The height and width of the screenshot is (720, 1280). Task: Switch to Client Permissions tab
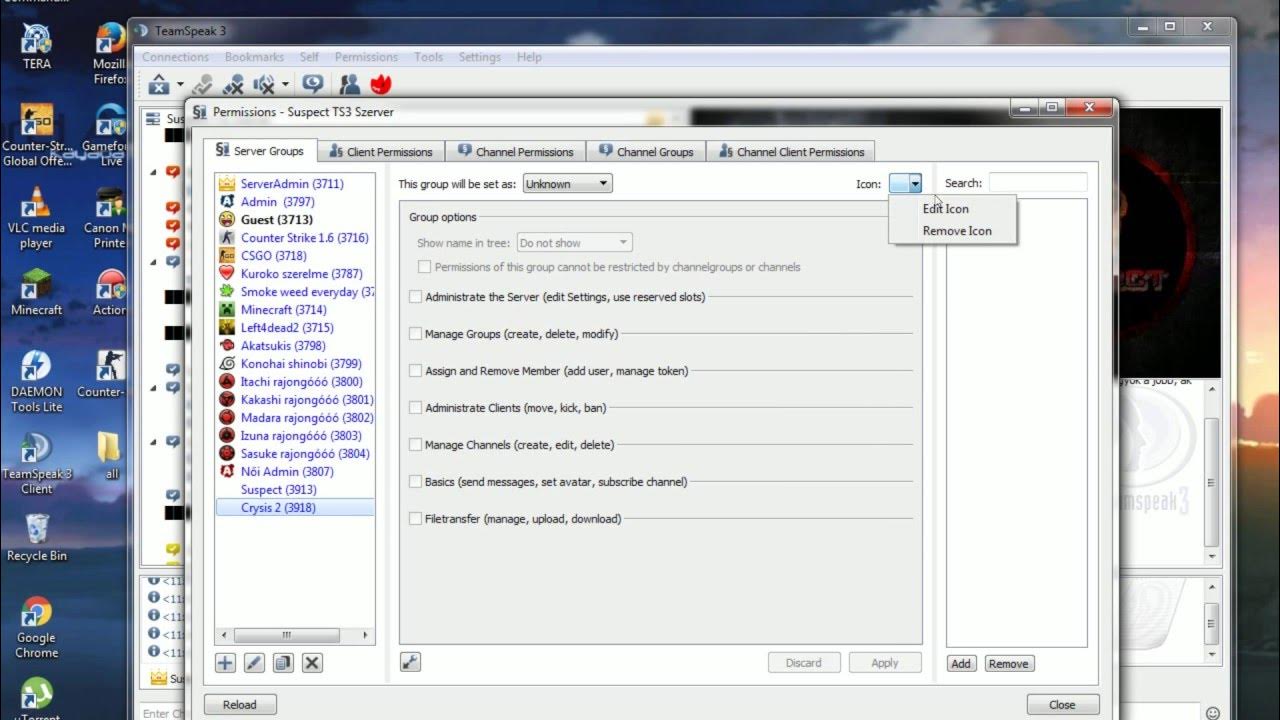(x=380, y=152)
